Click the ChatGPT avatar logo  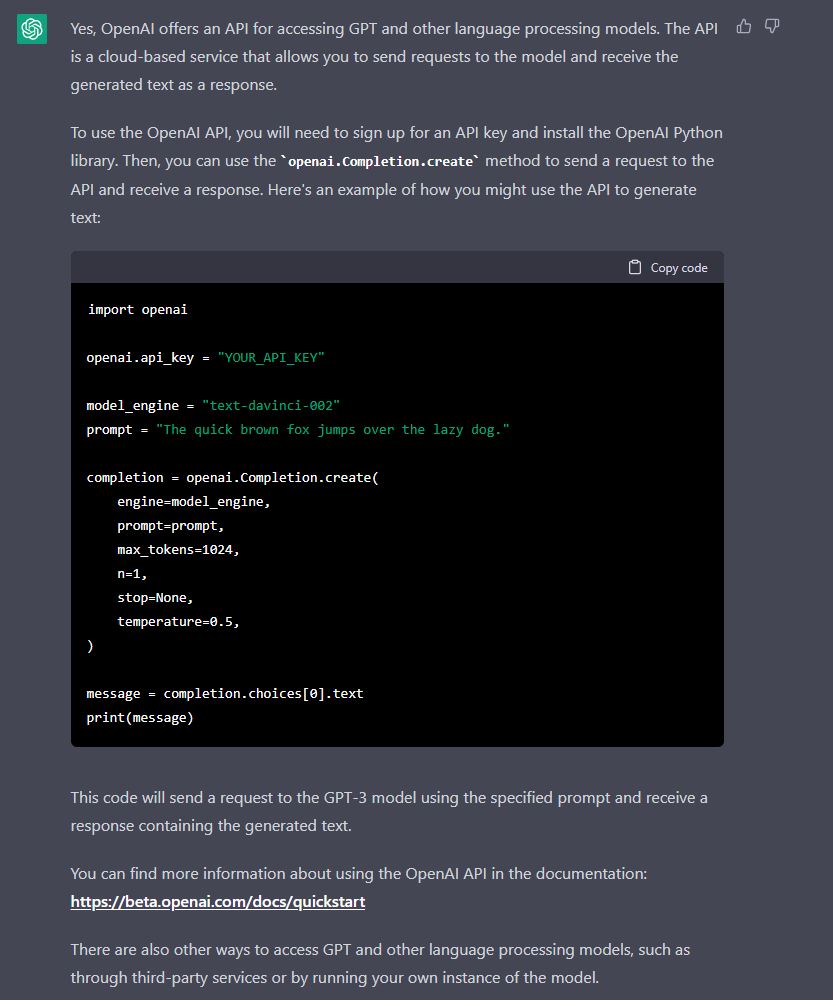[32, 29]
